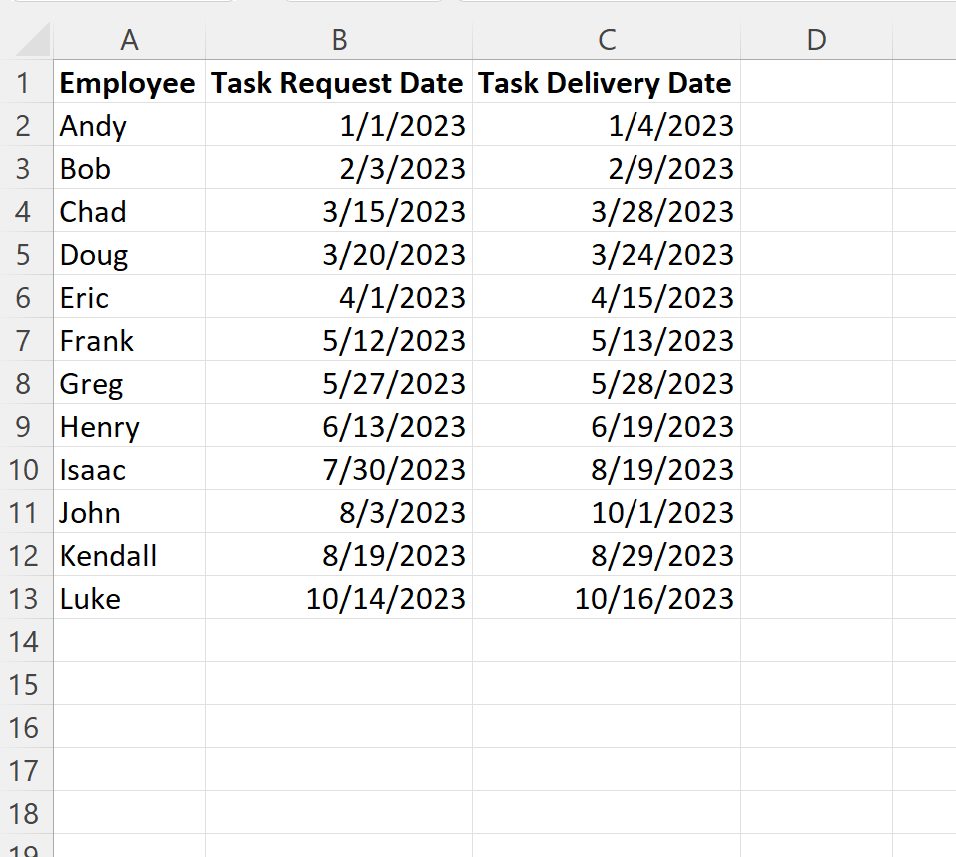Select empty cell D2 beside Andy's row
Viewport: 956px width, 857px height.
pos(816,126)
